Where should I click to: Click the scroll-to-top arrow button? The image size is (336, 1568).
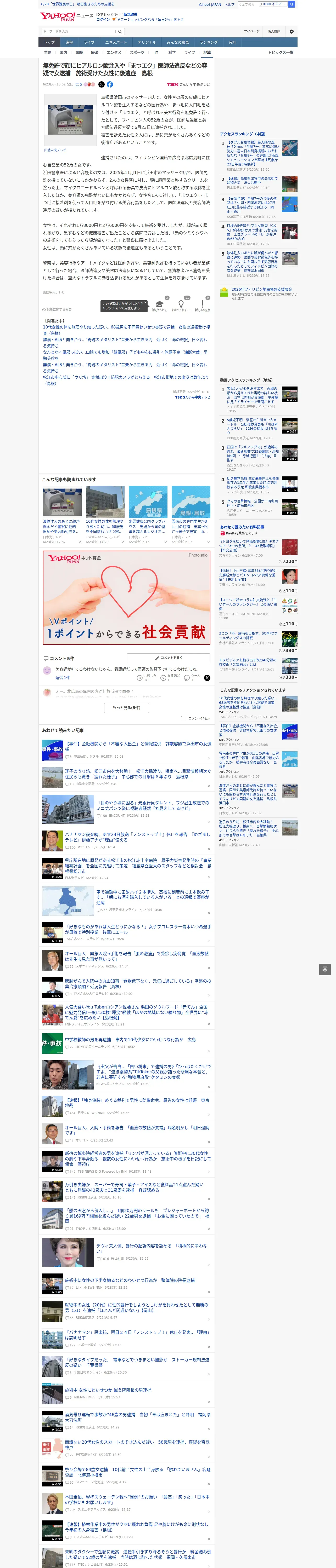[325, 969]
